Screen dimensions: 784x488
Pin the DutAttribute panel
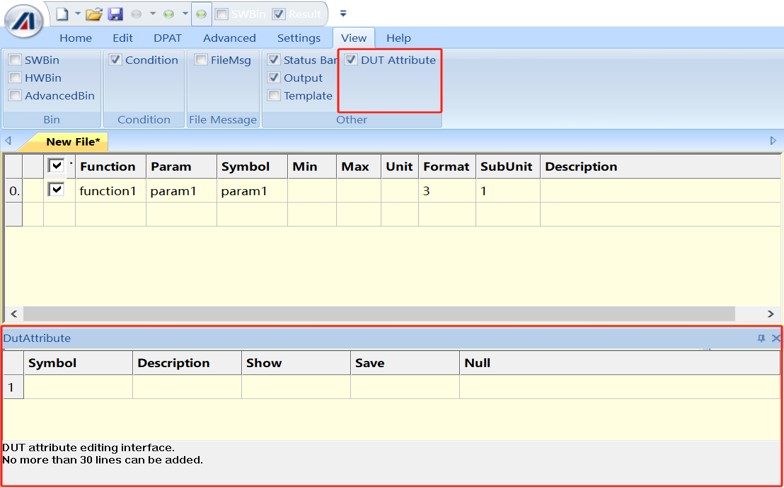[x=761, y=339]
